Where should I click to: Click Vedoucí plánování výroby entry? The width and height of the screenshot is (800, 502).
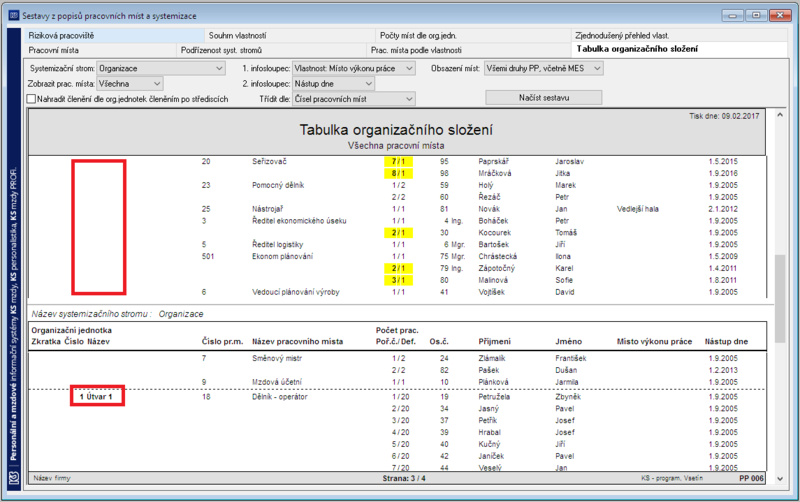pos(295,292)
